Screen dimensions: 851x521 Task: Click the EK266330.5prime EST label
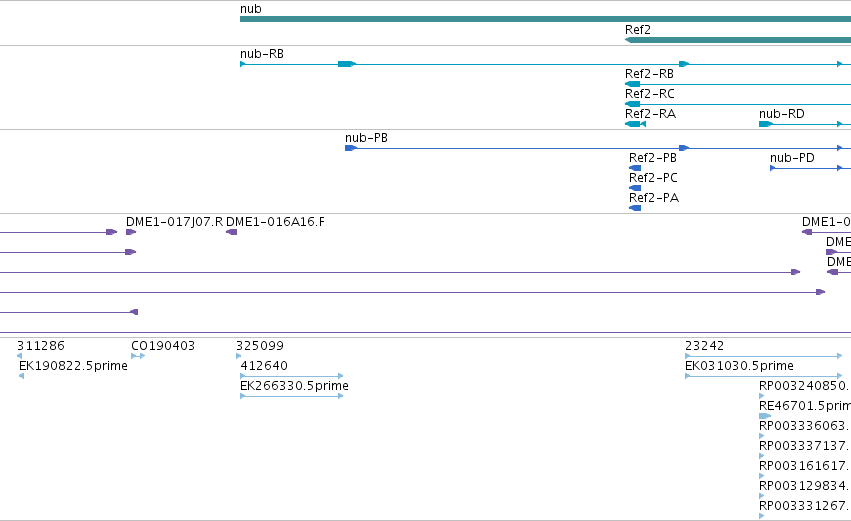coord(294,386)
